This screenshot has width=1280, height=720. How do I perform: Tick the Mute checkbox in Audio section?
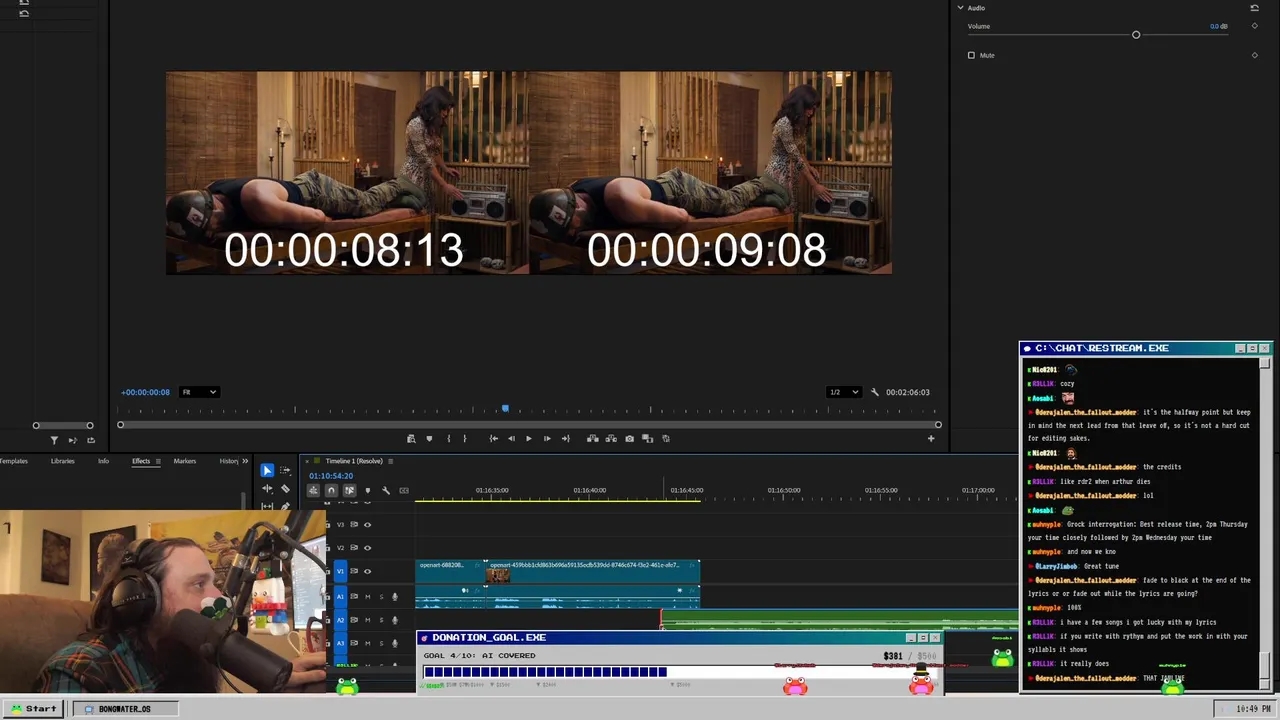coord(971,55)
